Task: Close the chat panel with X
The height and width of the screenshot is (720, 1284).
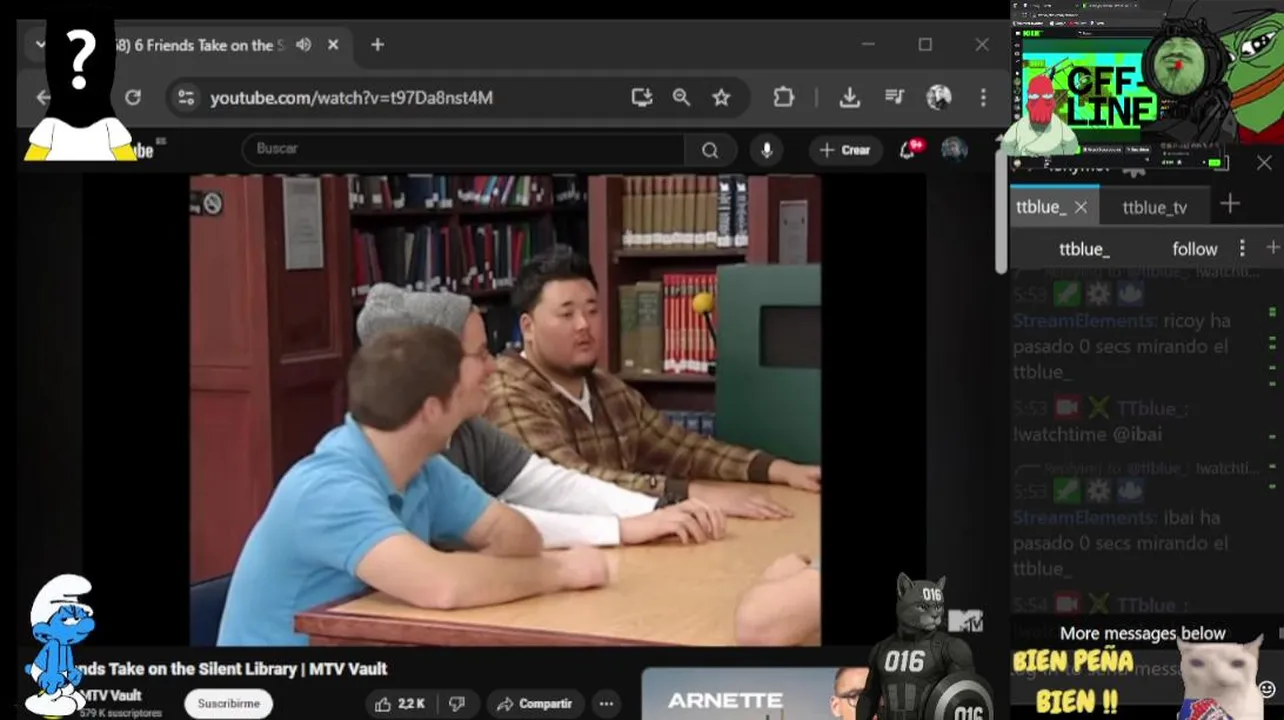Action: 1264,162
